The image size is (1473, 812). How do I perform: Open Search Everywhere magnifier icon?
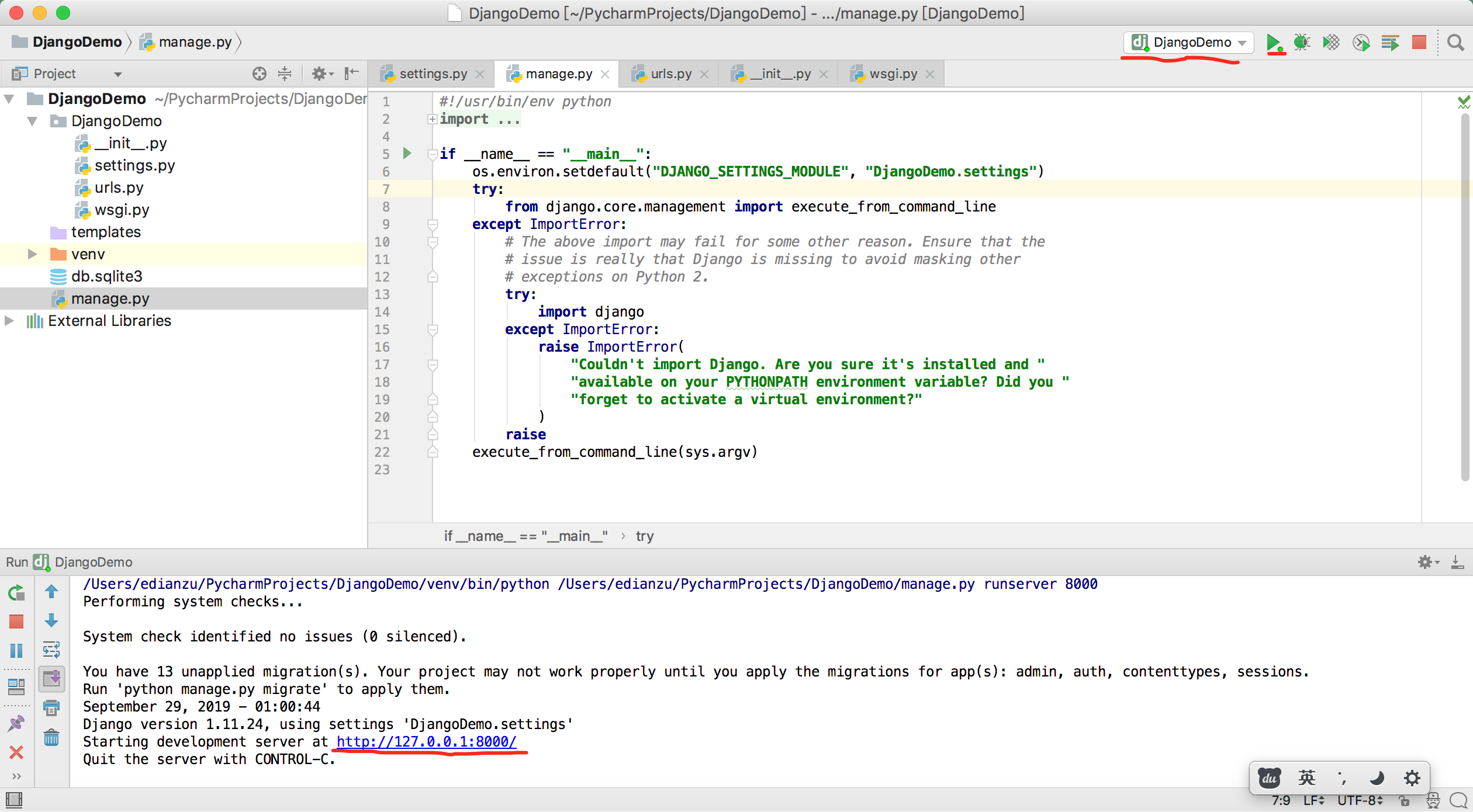(x=1455, y=43)
